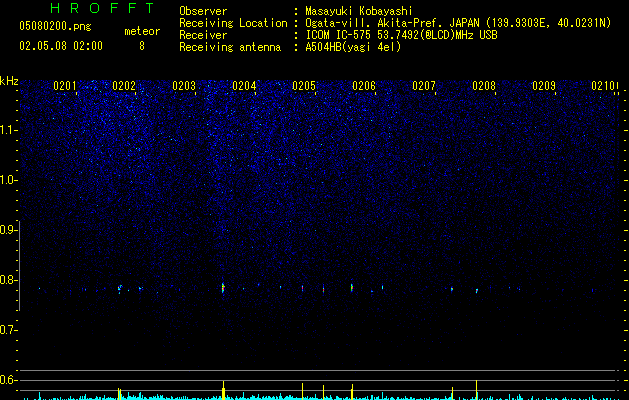Click observer name Masayuki Kobayashi
Screen dimensions: 629x400
coord(359,11)
